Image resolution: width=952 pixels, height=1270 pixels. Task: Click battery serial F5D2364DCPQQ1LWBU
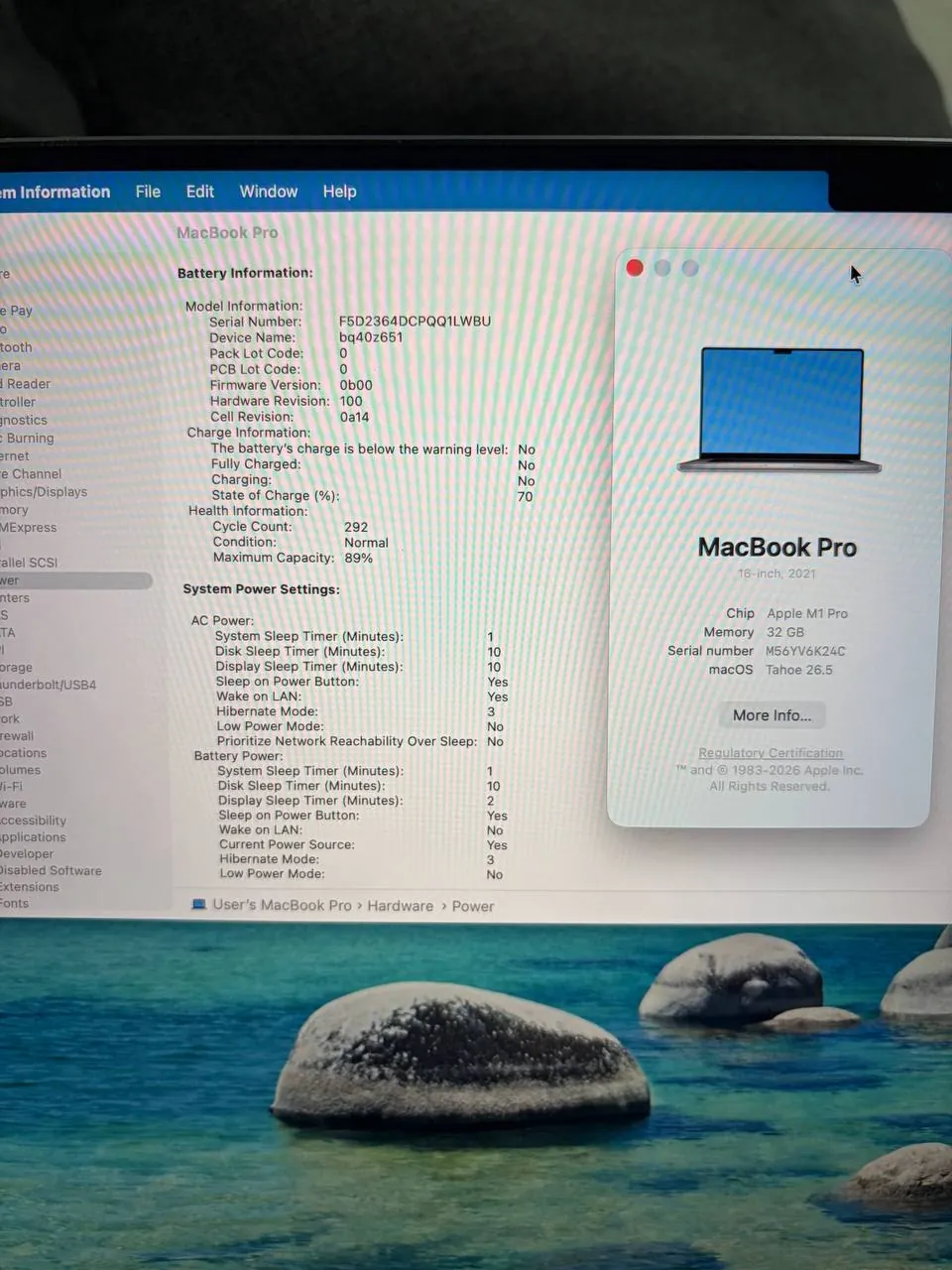click(415, 321)
